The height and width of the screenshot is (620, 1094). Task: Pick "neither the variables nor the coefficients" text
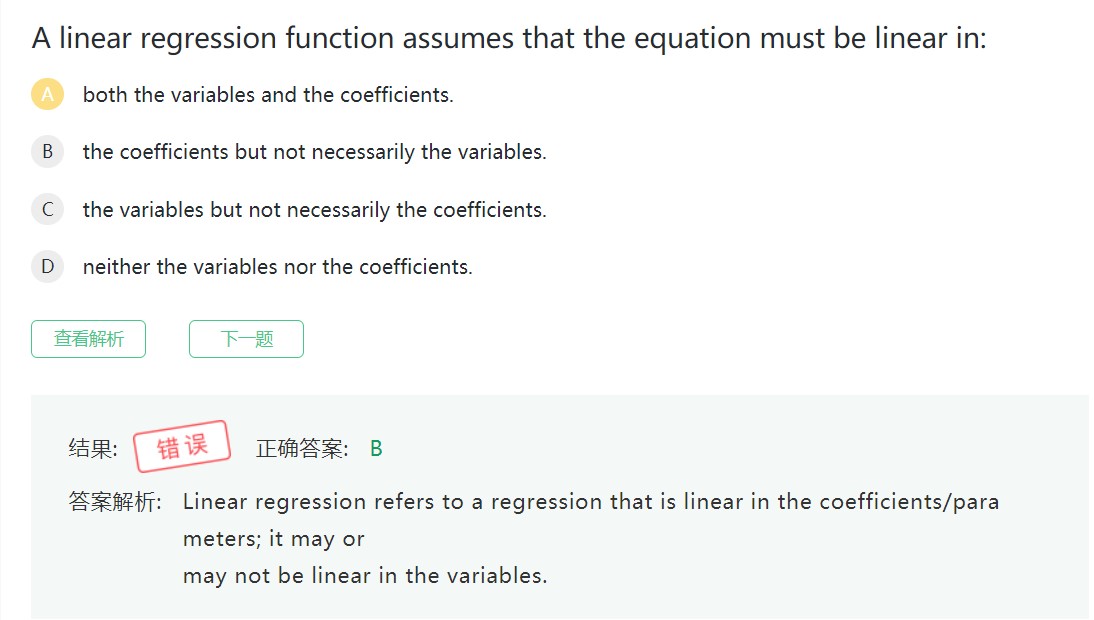[277, 267]
